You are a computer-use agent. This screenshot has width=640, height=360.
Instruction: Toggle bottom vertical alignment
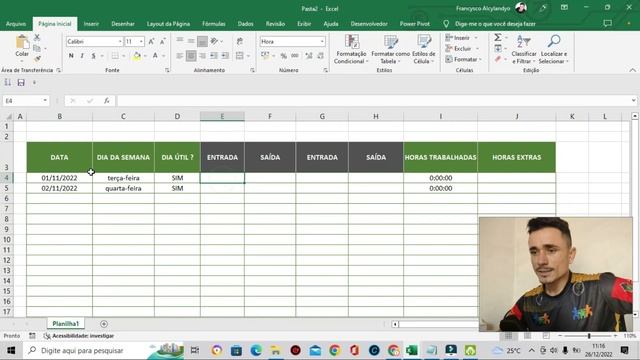202,41
